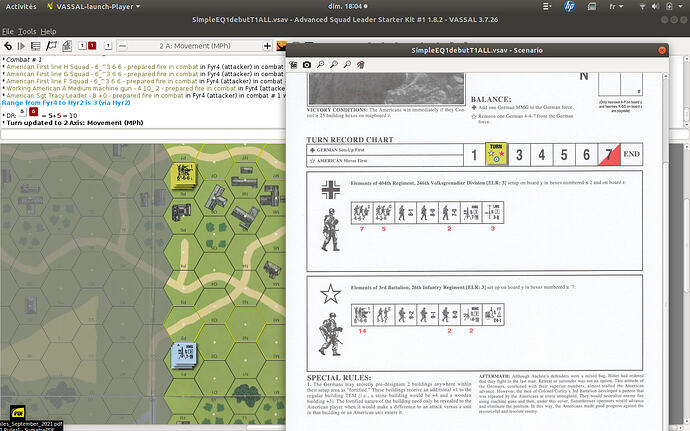This screenshot has width=690, height=431.
Task: Click the yellow TURN marker on turn 2
Action: pos(496,154)
